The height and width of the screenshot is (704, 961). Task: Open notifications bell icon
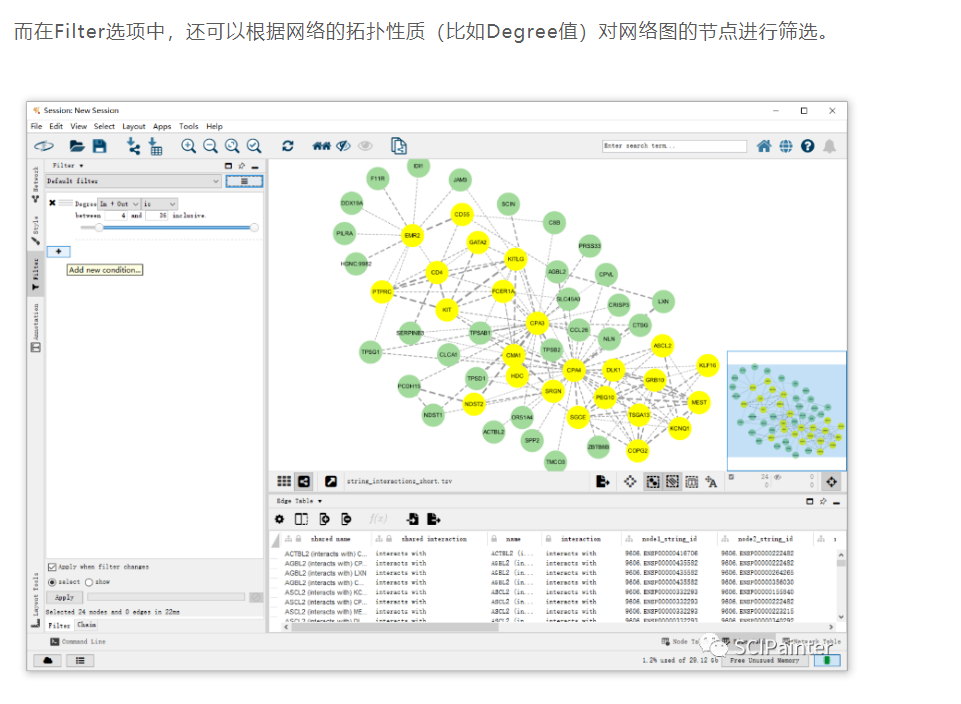click(829, 146)
